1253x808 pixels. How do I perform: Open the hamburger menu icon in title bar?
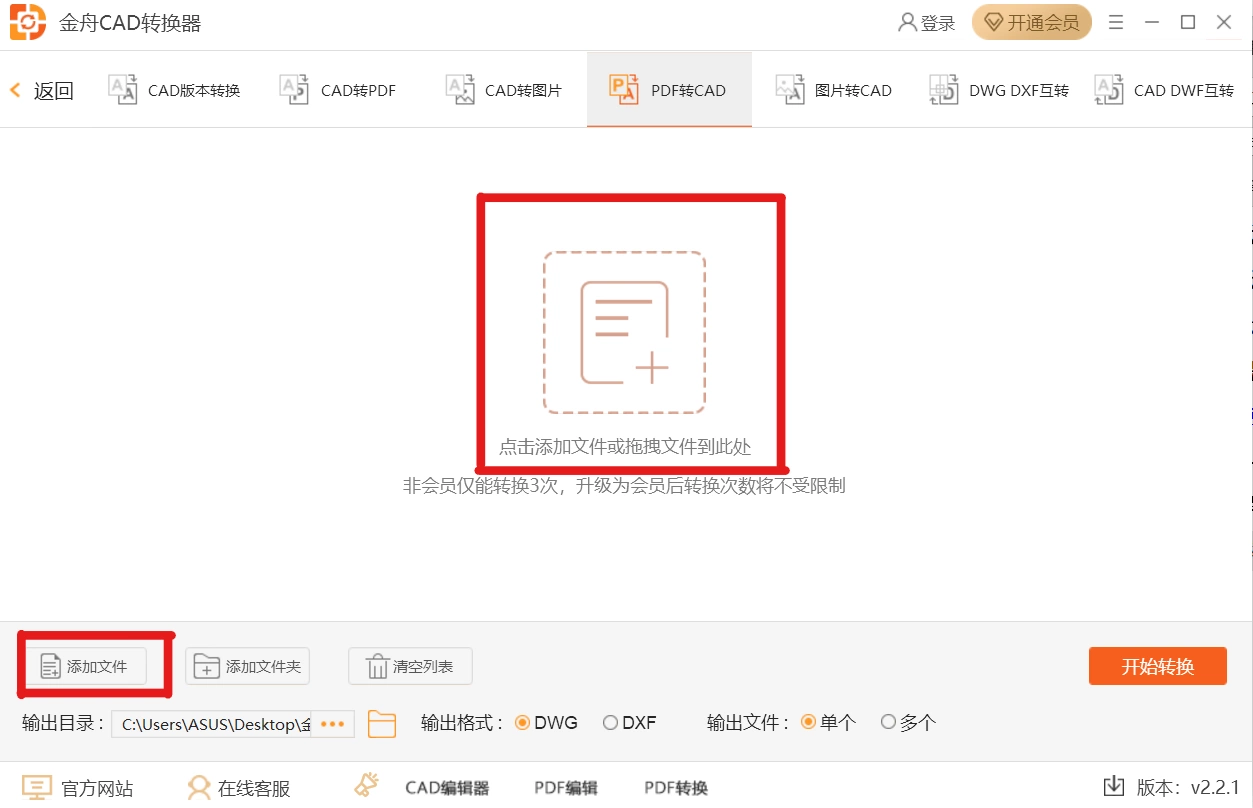tap(1116, 22)
